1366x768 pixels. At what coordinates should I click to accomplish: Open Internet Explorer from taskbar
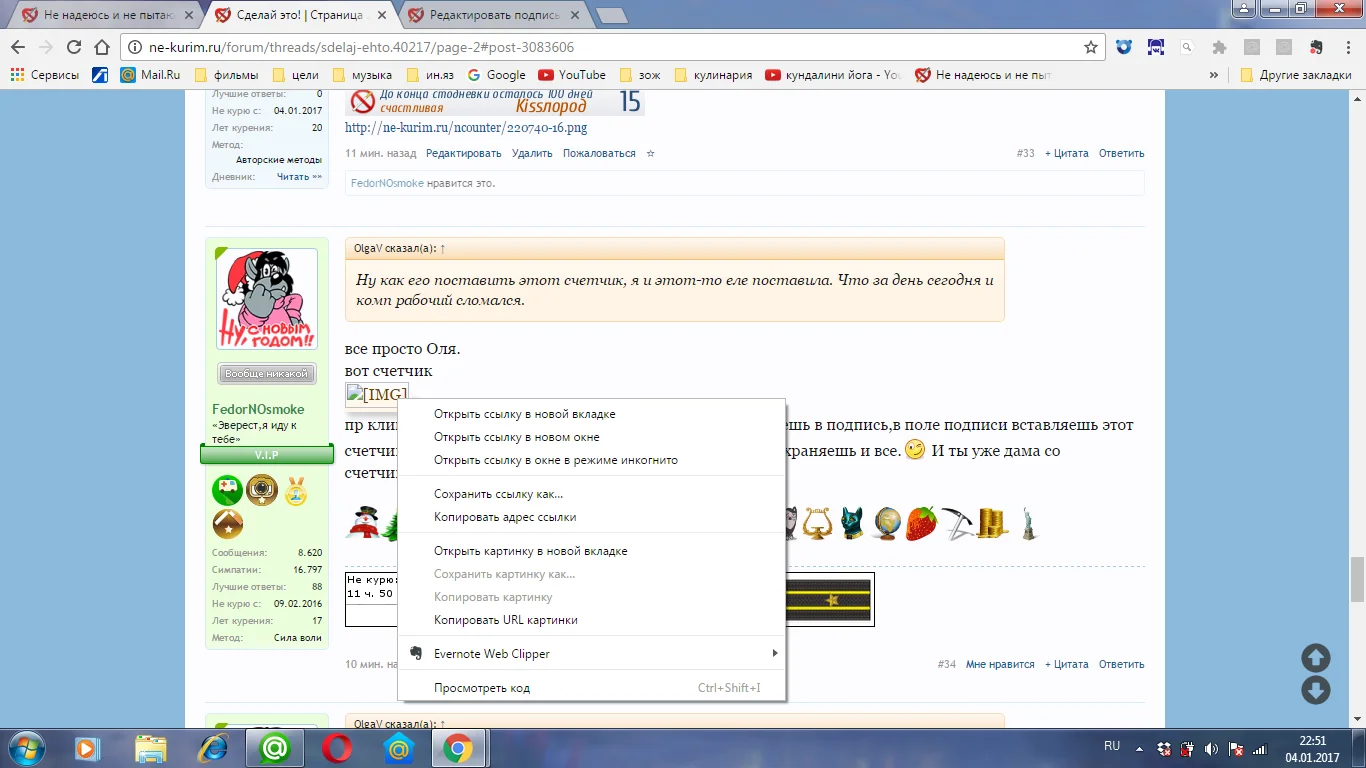pos(213,747)
